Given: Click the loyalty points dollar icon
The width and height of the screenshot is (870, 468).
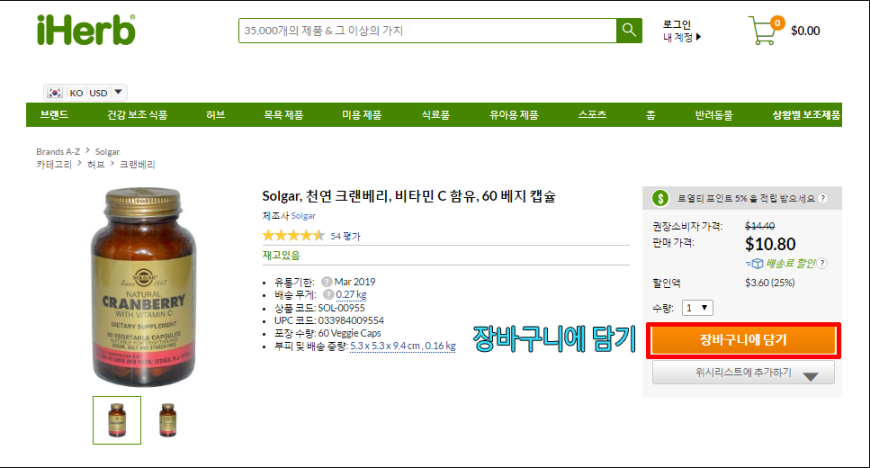Looking at the screenshot, I should click(x=660, y=198).
